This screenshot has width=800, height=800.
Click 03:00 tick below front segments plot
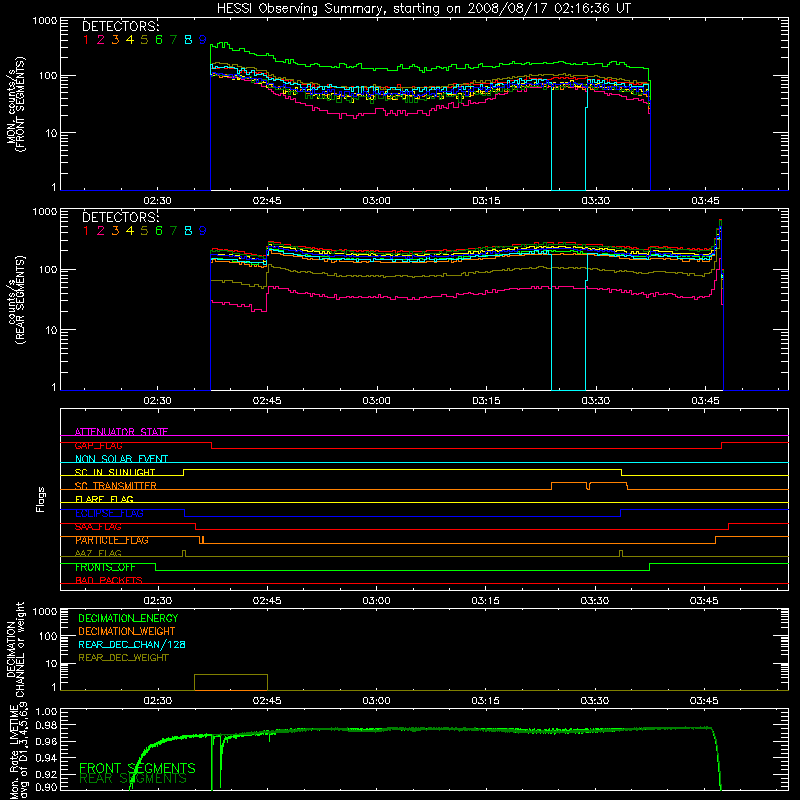(377, 201)
